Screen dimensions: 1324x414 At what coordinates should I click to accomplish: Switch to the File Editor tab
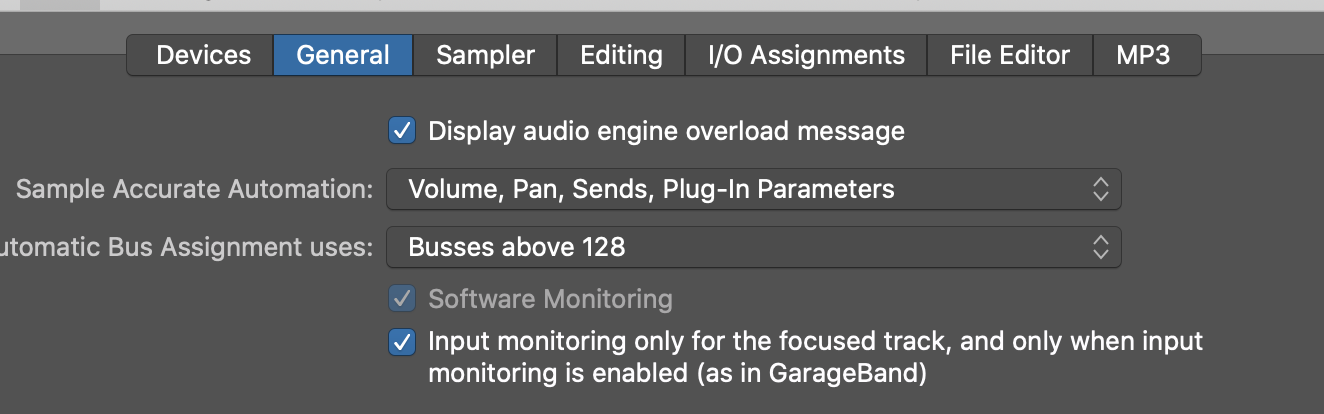pos(1010,55)
